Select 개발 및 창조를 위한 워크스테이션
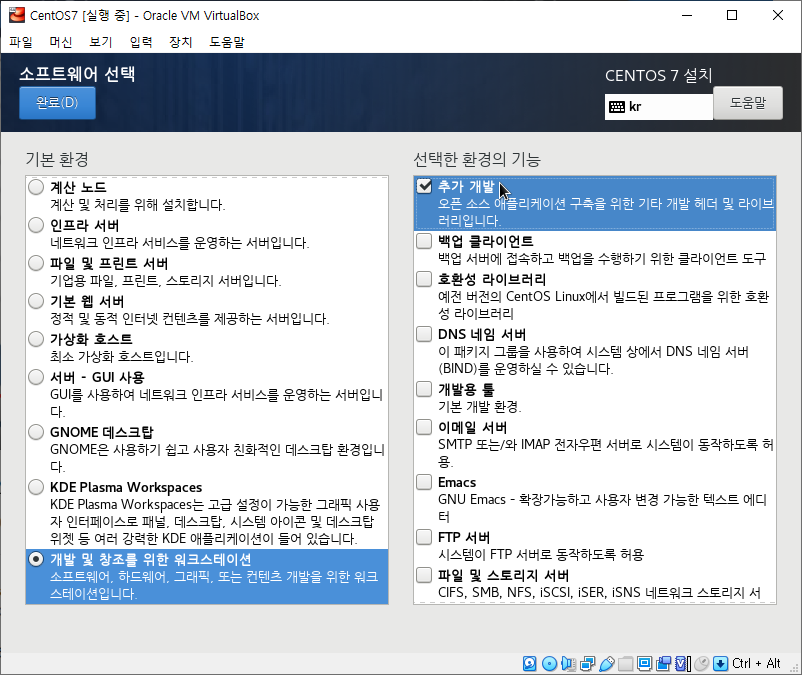802x675 pixels. (36, 559)
